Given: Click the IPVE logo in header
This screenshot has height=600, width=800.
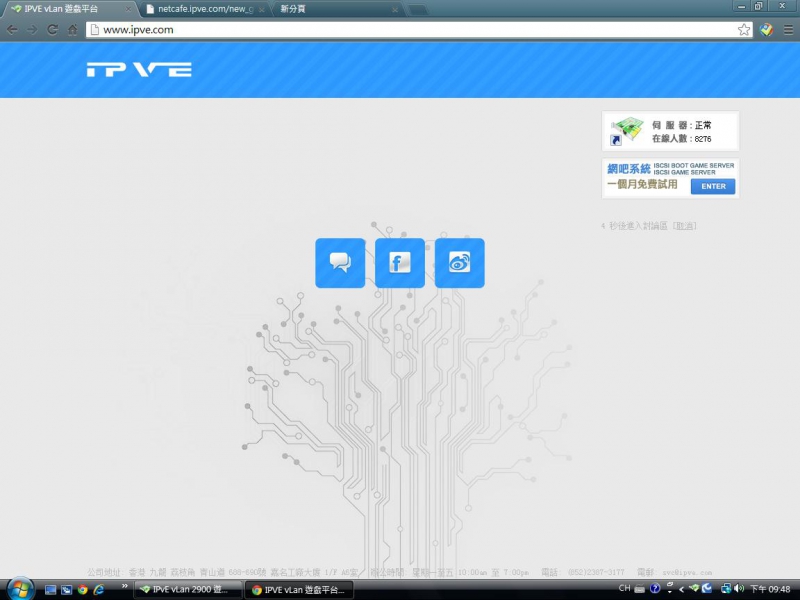Looking at the screenshot, I should click(138, 70).
